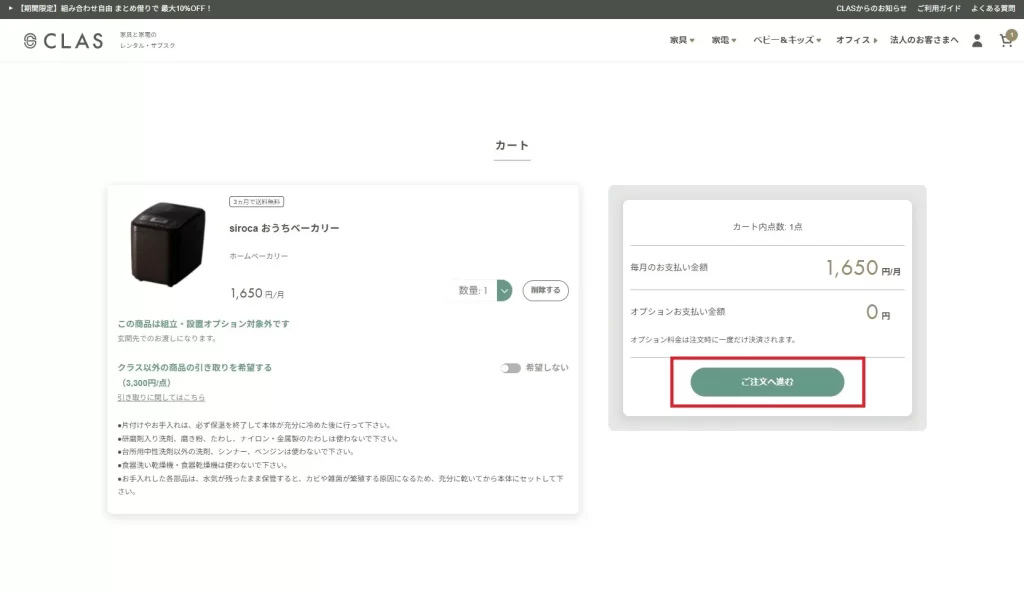
Task: Open よくある質問 link
Action: (993, 8)
